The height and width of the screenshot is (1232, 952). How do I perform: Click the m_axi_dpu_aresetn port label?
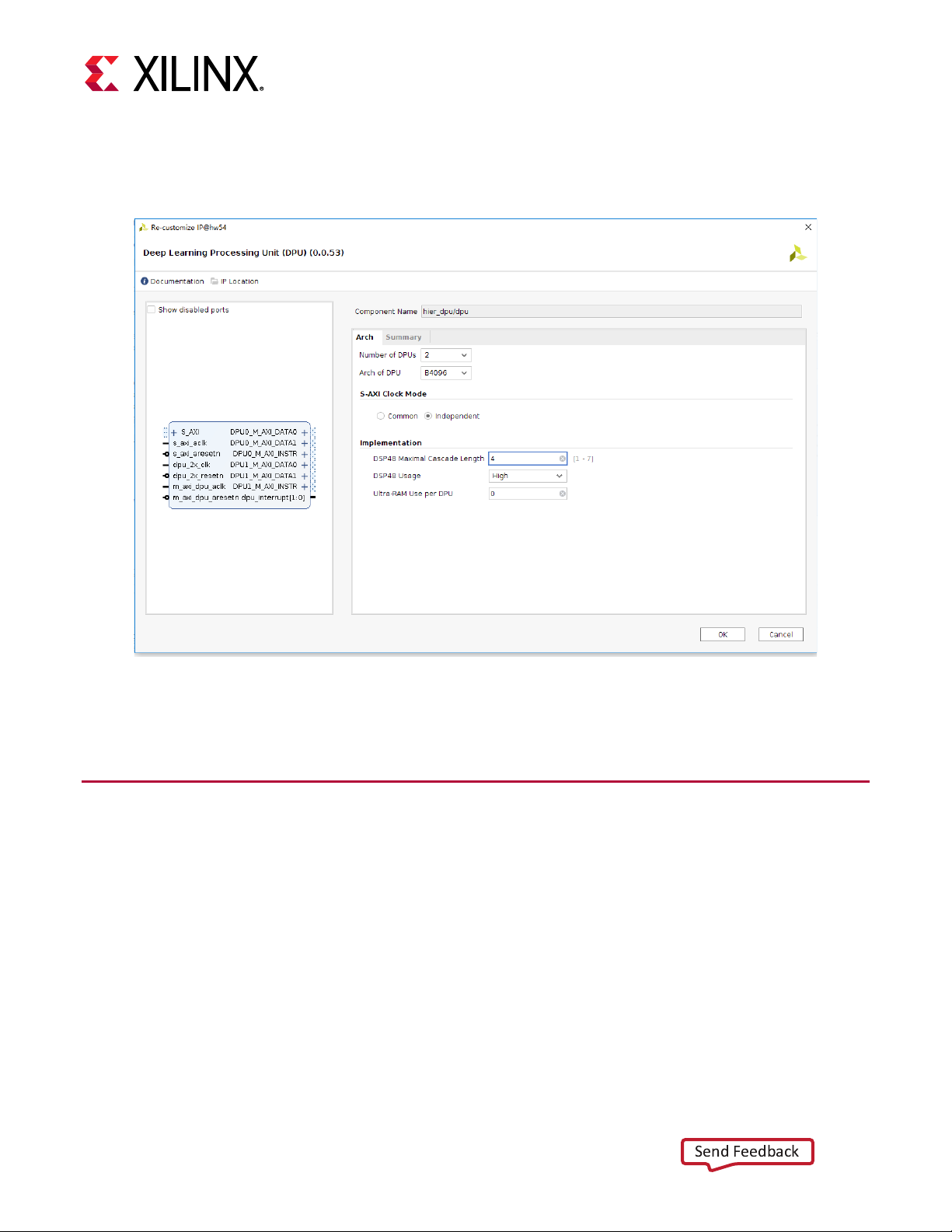[206, 497]
